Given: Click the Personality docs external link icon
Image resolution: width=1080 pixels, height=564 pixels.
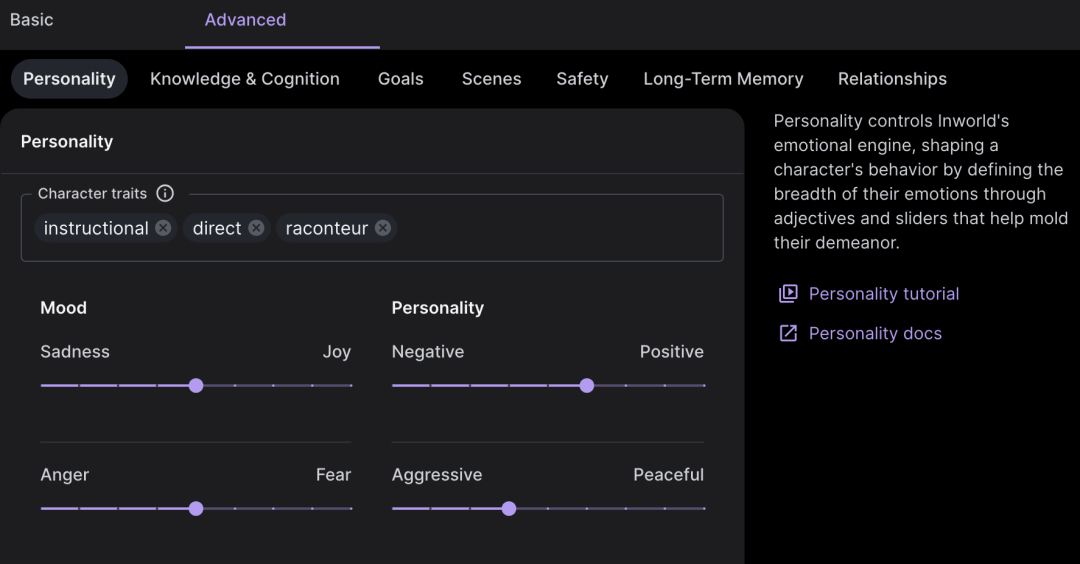Looking at the screenshot, I should pyautogui.click(x=788, y=333).
